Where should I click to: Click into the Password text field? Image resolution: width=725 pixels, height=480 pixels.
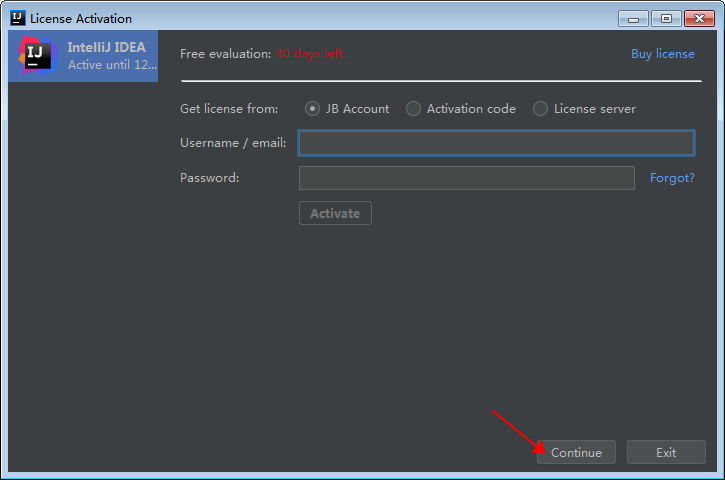click(466, 178)
